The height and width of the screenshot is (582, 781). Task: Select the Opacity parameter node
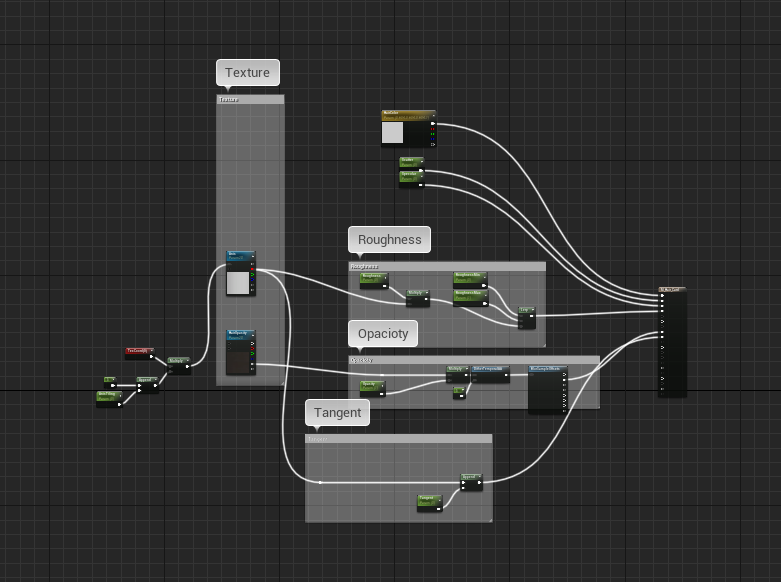[x=370, y=384]
